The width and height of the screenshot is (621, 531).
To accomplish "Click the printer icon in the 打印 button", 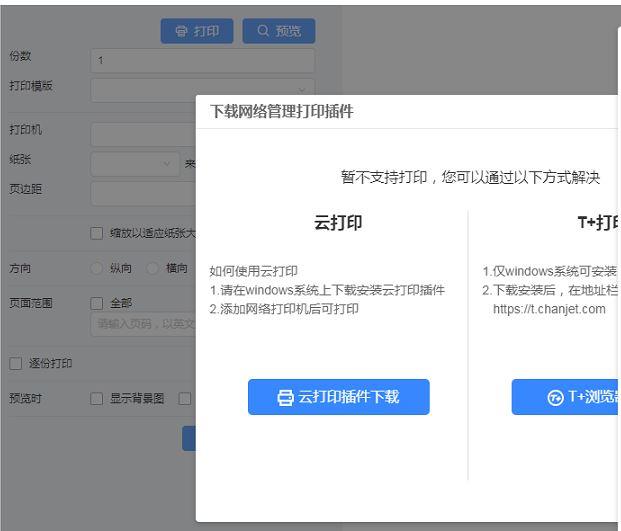I will pyautogui.click(x=181, y=31).
